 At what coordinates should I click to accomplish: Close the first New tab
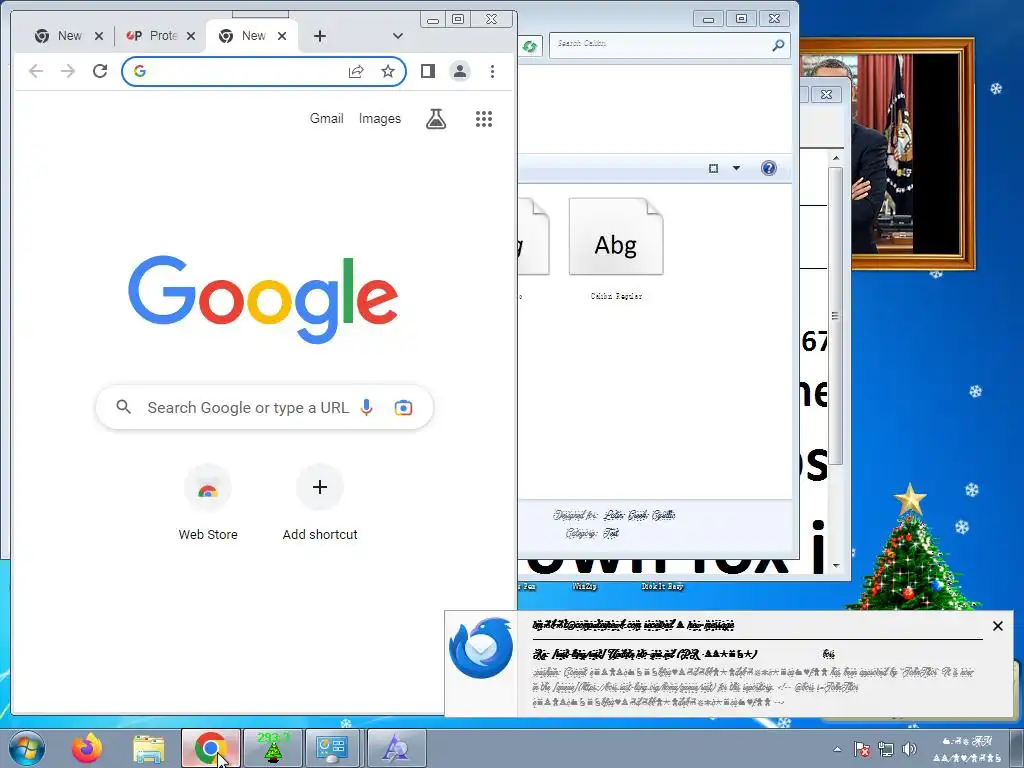(99, 36)
